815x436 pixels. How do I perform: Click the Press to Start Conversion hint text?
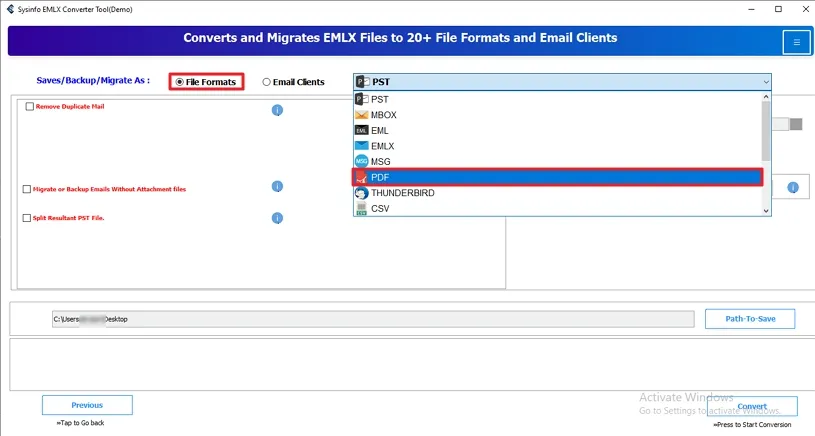pos(752,425)
